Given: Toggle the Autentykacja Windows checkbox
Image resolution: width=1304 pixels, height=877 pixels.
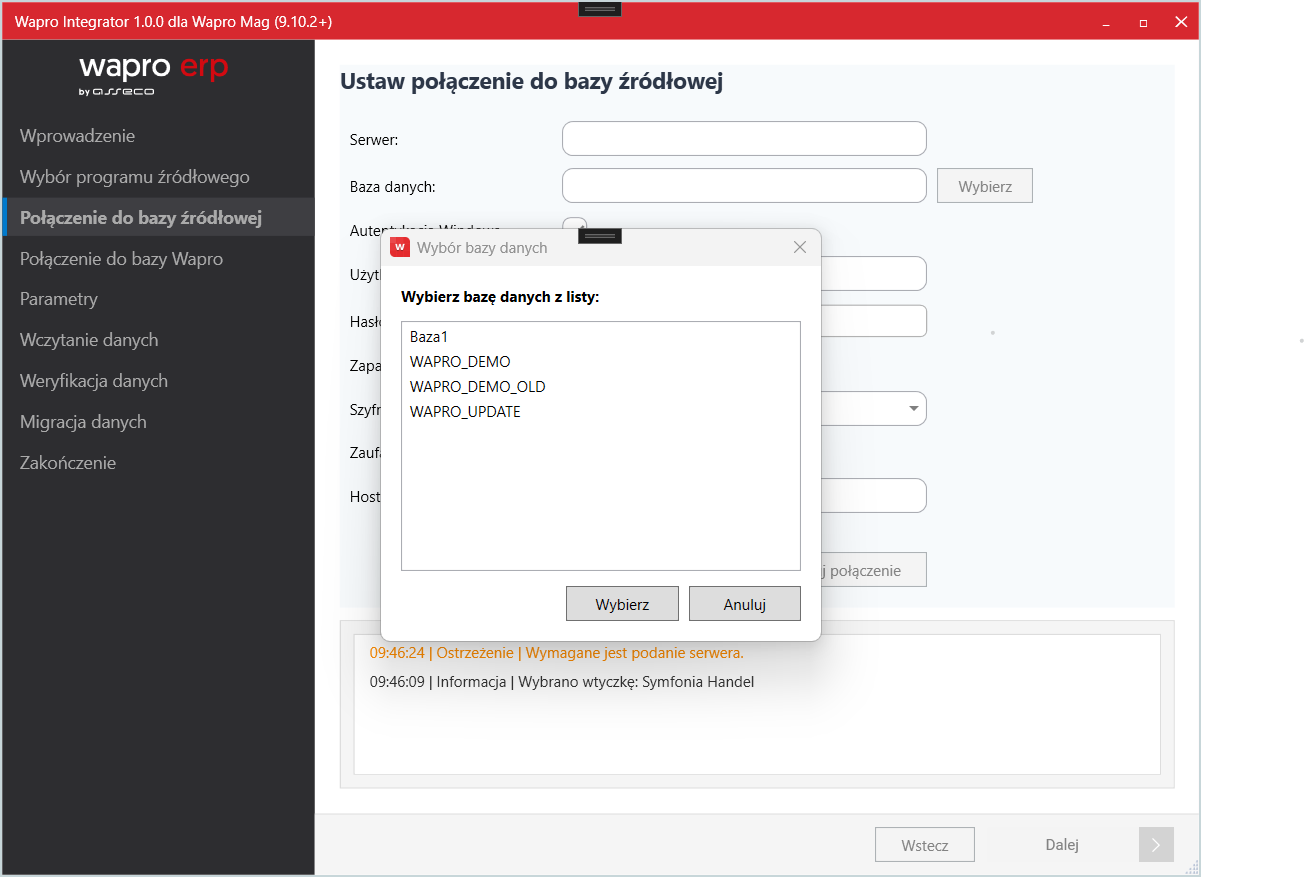Looking at the screenshot, I should (574, 224).
